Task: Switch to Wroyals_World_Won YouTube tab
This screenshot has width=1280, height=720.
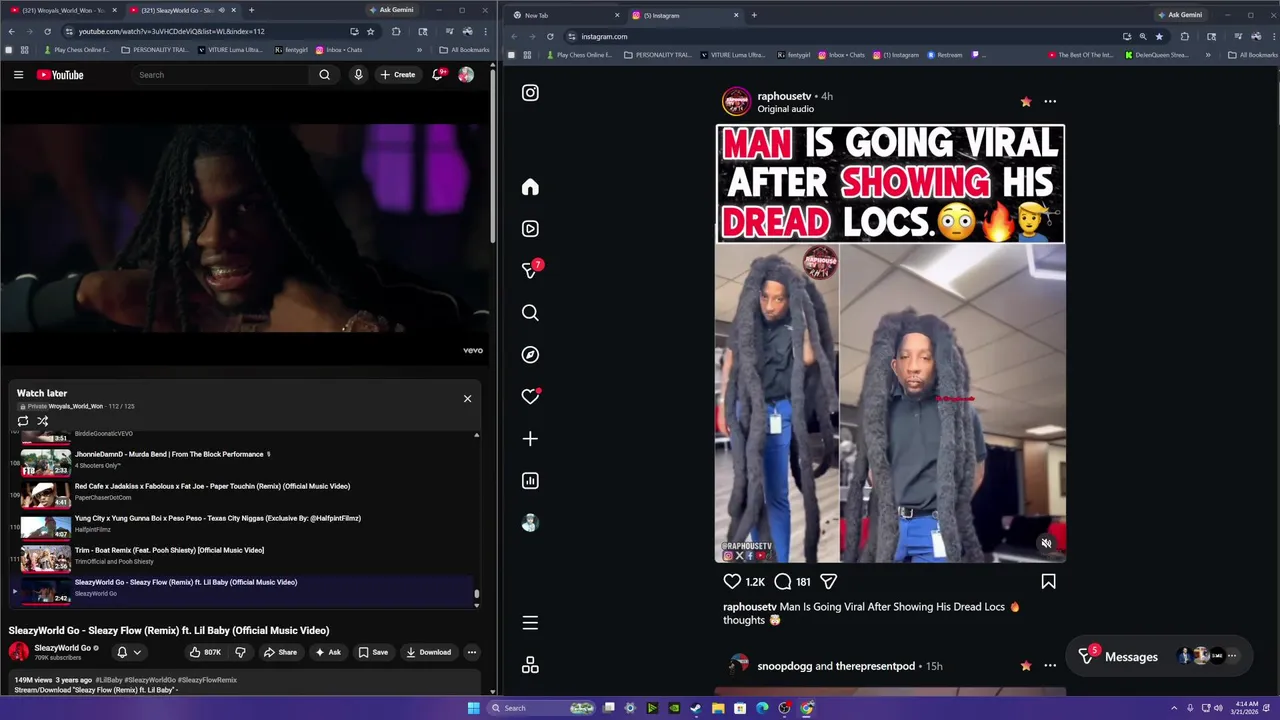Action: point(63,10)
